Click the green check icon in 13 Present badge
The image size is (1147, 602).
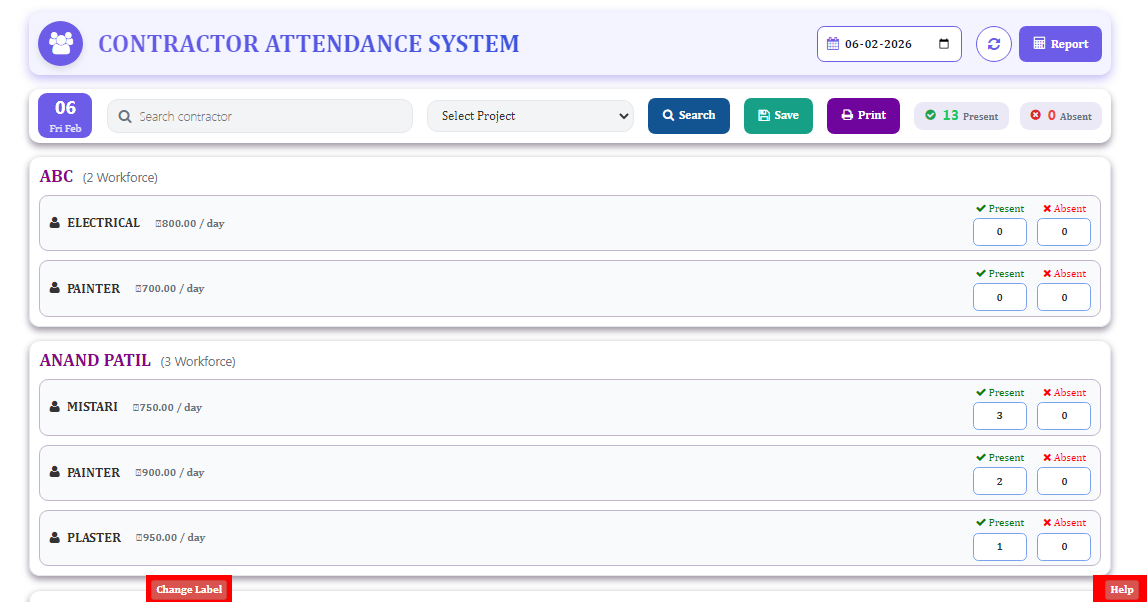(x=930, y=115)
